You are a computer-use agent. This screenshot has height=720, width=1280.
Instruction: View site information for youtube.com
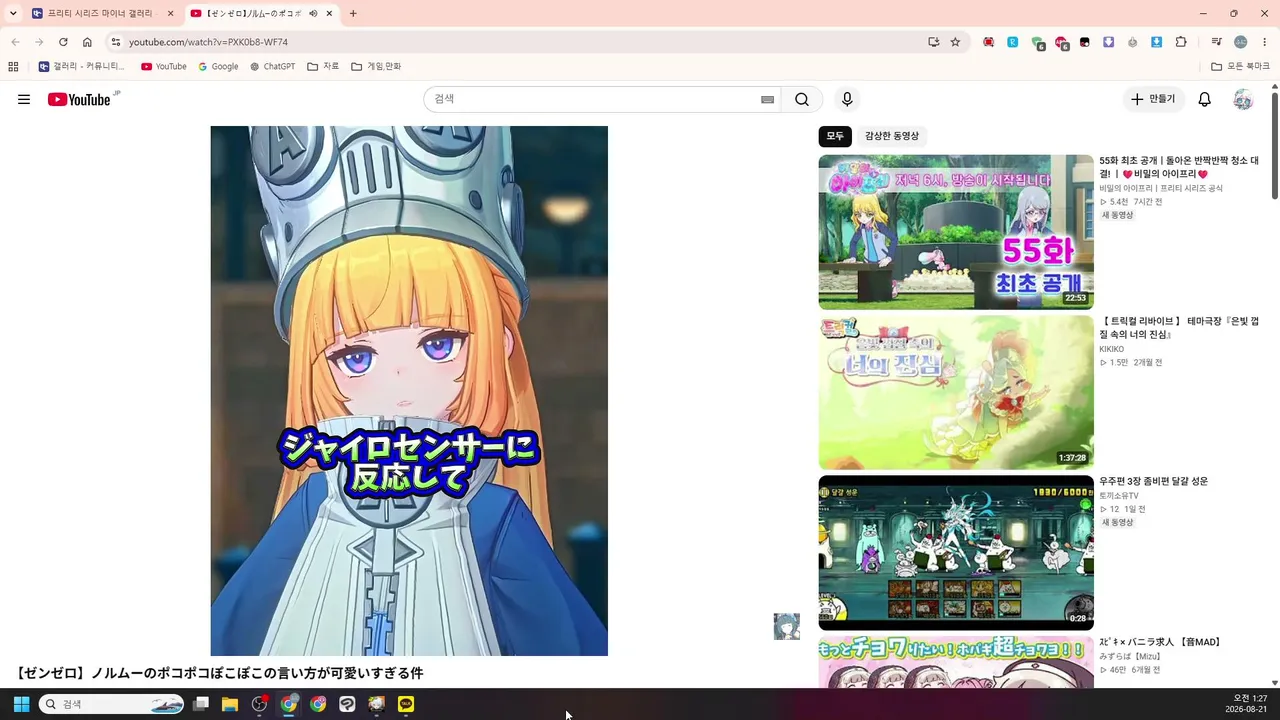point(115,42)
